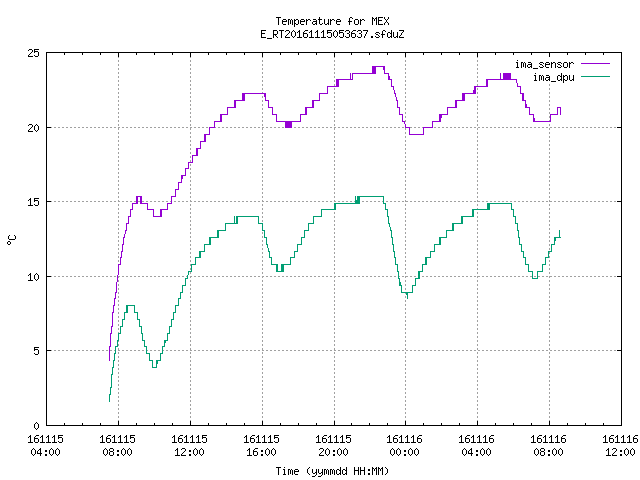640x480 pixels.
Task: Click the x-axis tick label 161116 04:00
Action: 476,445
